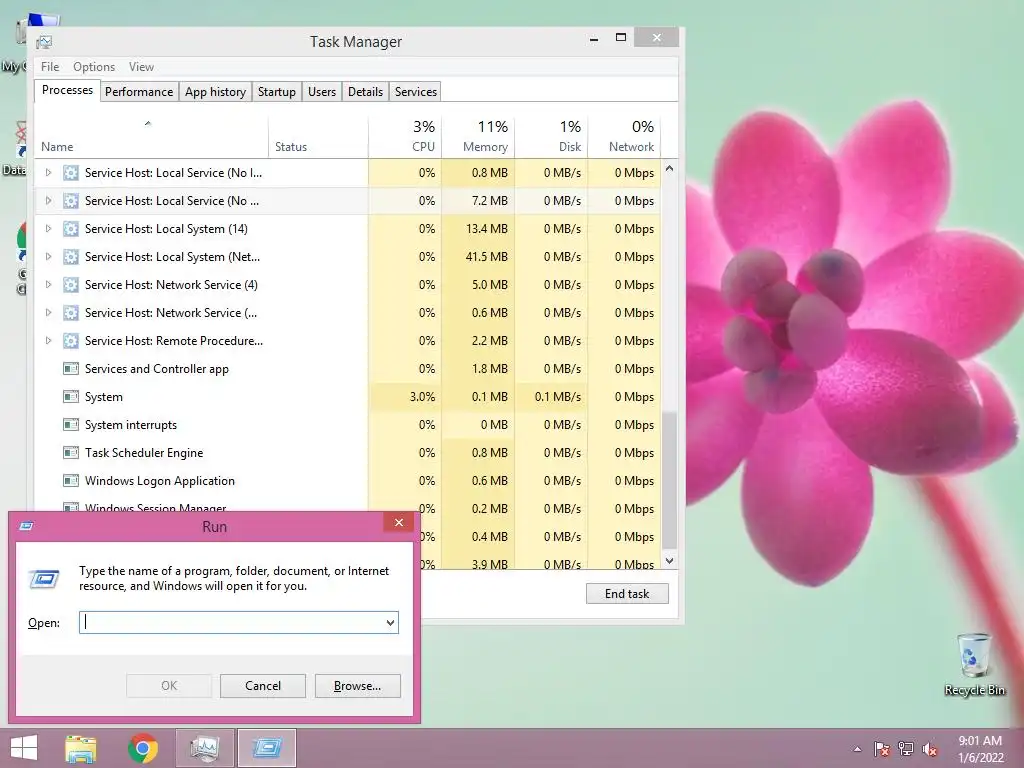Click the muted volume tray icon
The width and height of the screenshot is (1024, 768).
point(930,749)
